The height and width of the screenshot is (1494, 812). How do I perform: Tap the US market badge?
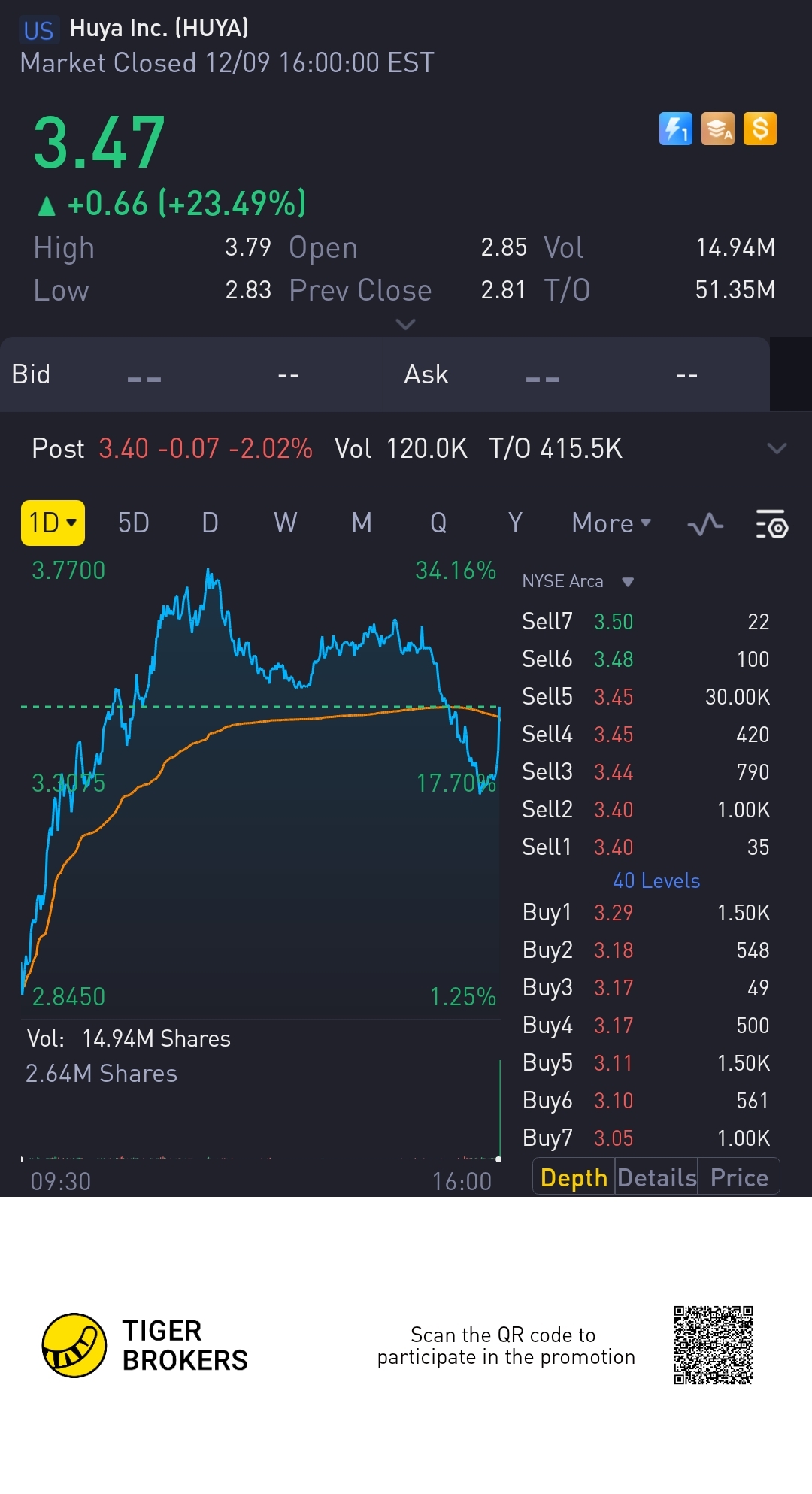(38, 30)
